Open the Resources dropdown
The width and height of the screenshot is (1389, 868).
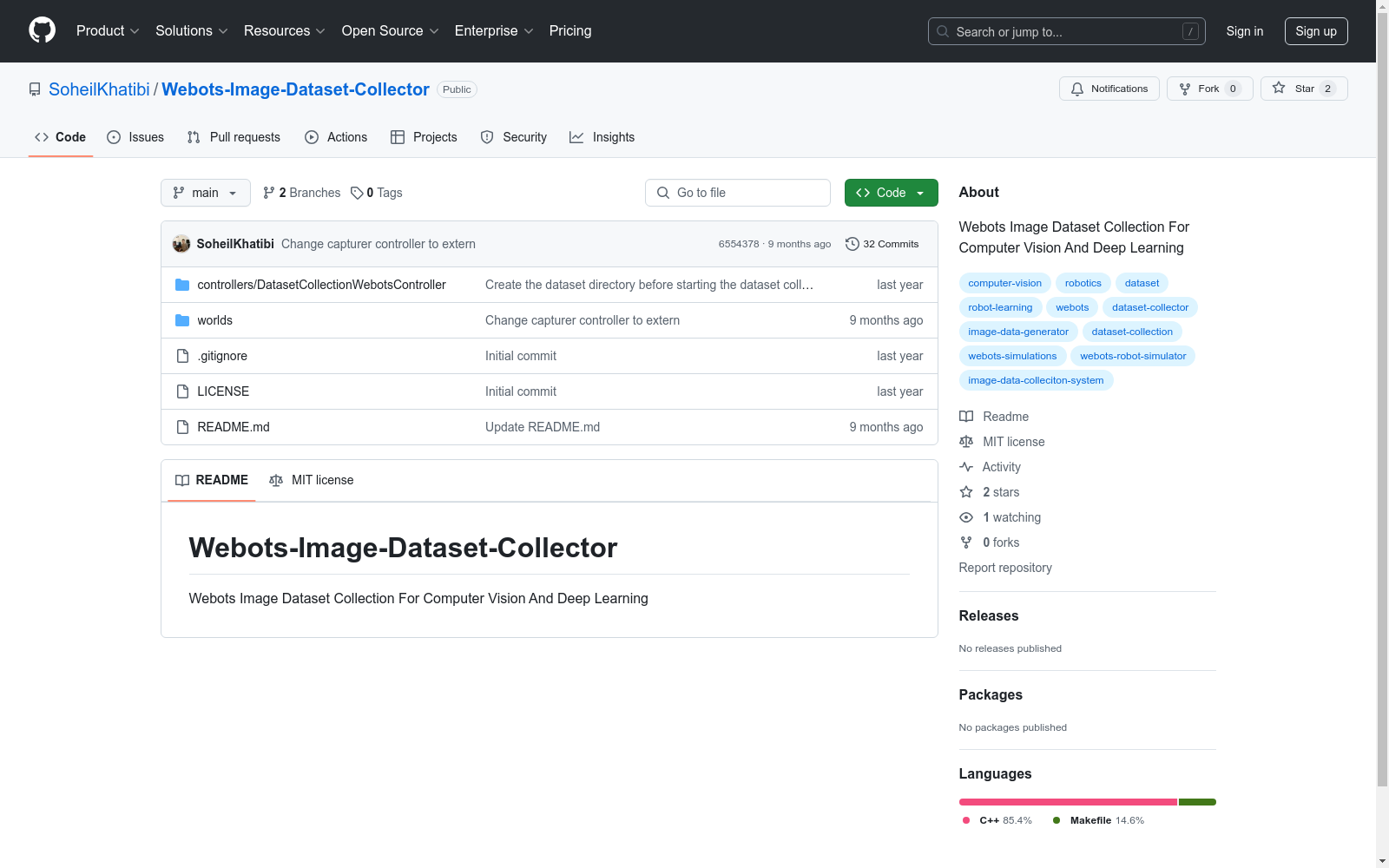click(x=285, y=31)
